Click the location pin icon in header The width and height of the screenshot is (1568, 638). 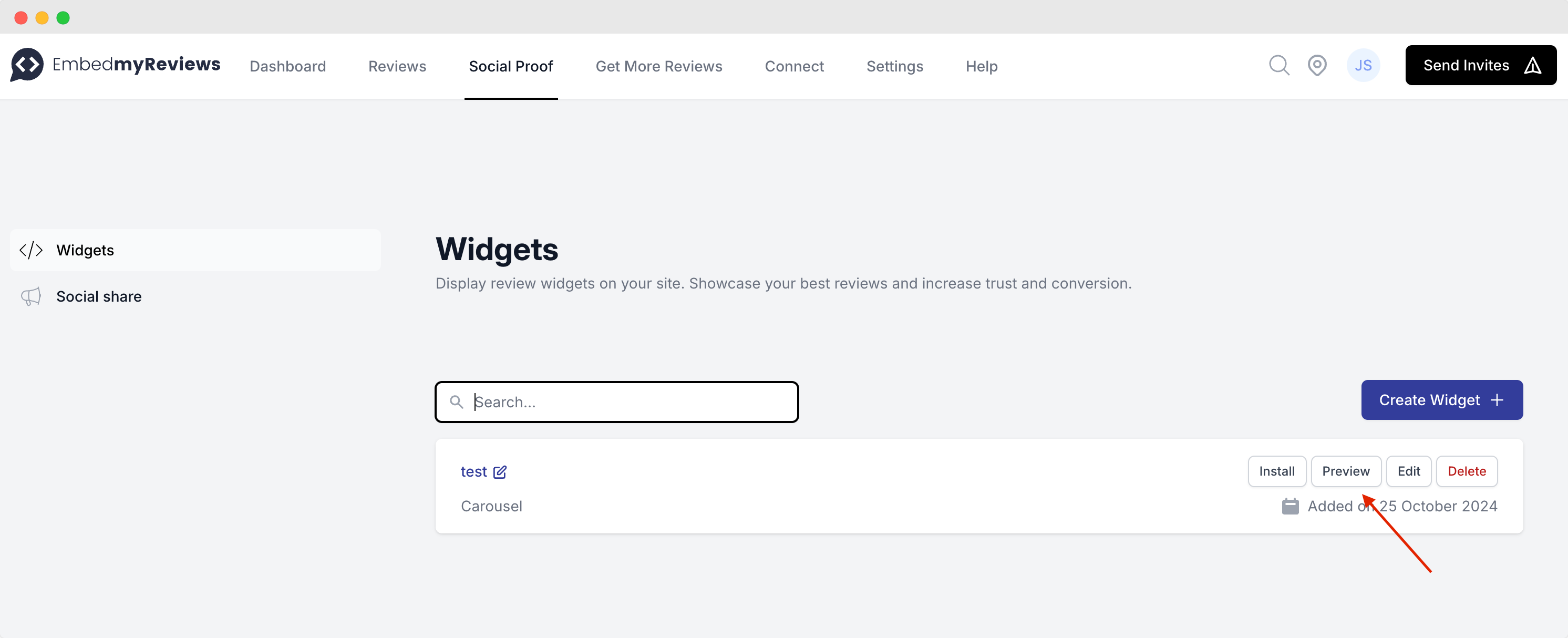[1317, 65]
